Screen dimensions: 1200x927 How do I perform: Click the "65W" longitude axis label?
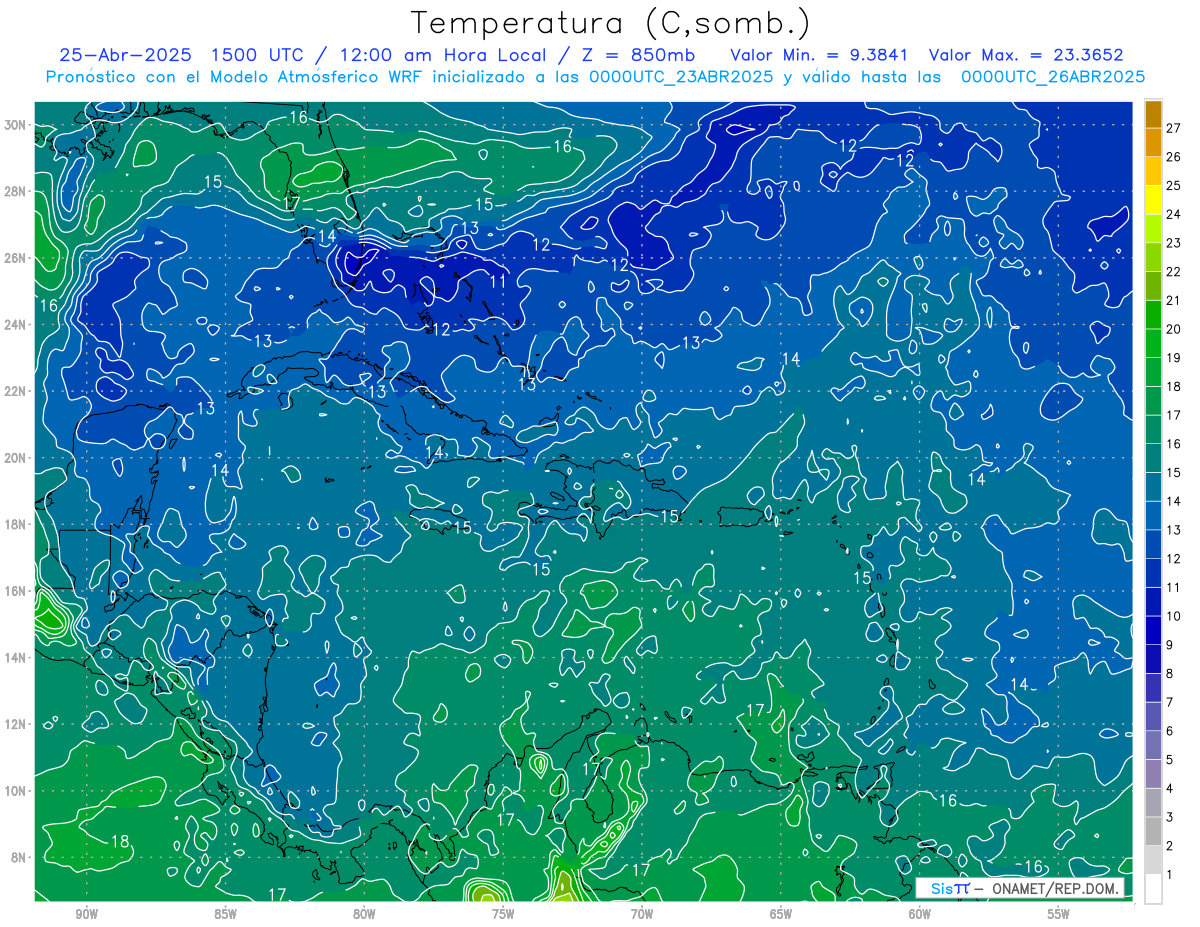point(781,915)
